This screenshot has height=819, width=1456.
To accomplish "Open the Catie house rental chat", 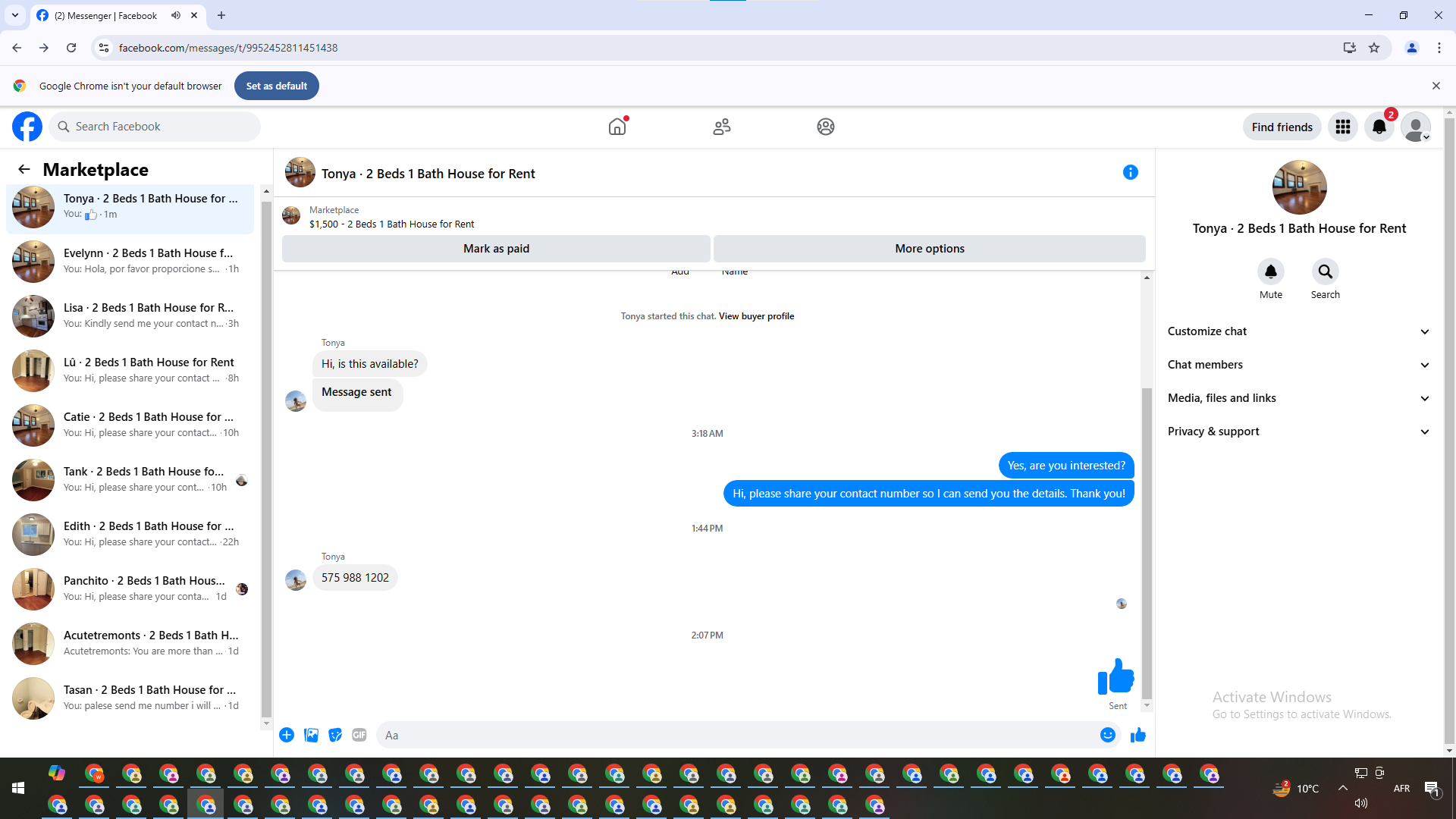I will [130, 425].
